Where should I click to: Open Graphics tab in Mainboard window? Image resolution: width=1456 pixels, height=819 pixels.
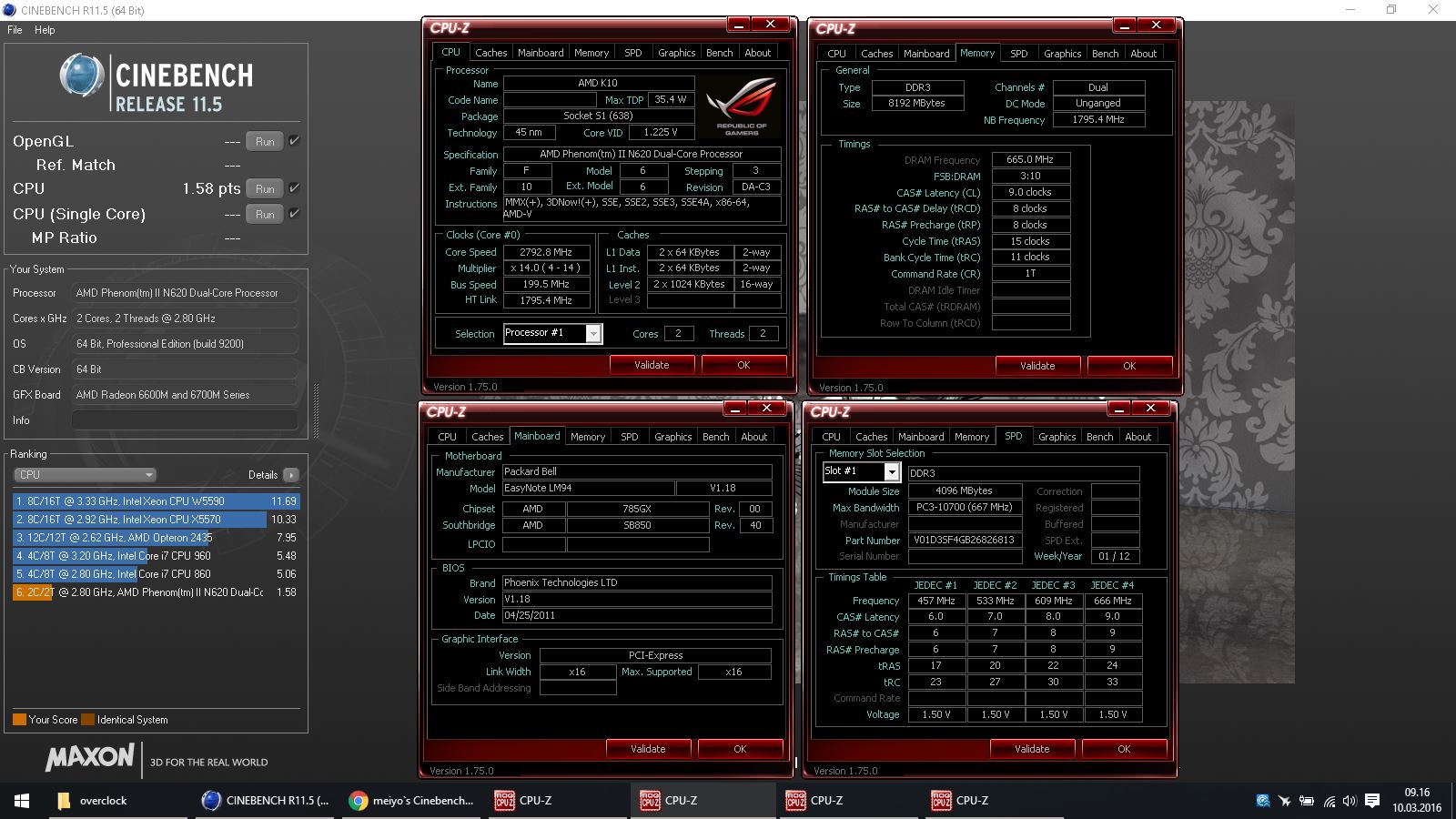672,437
